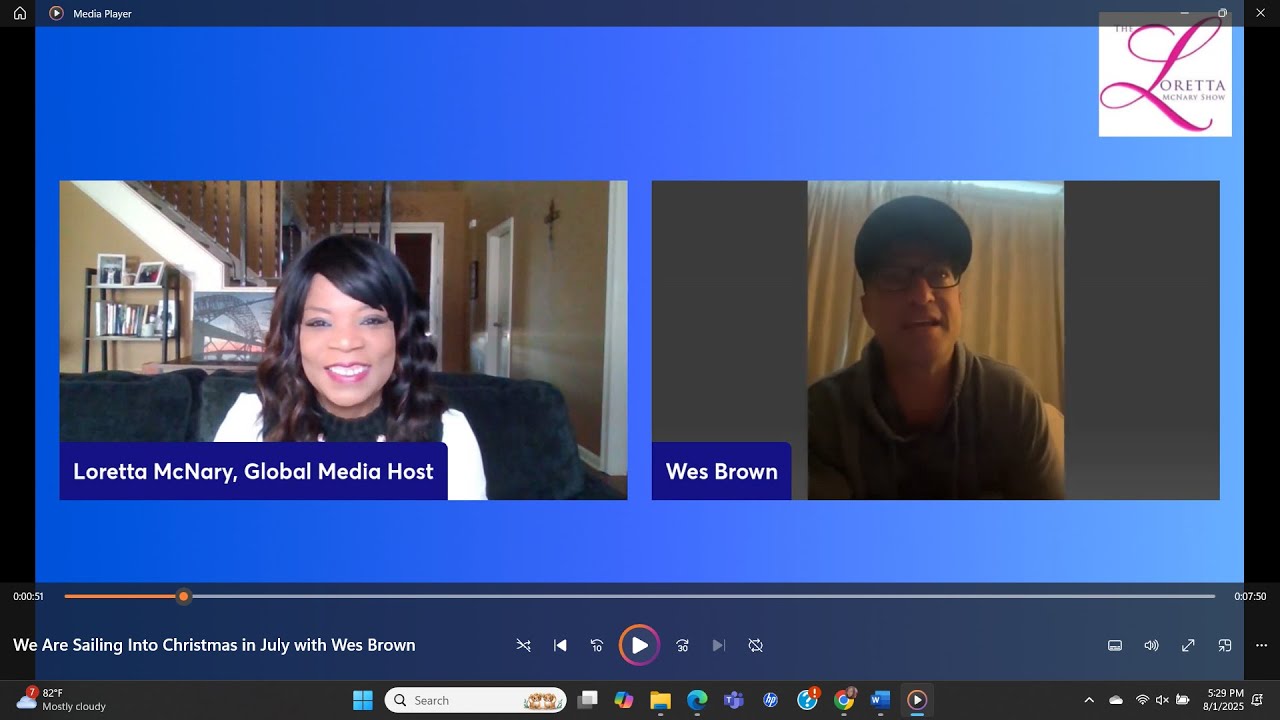Play the video
The image size is (1280, 720).
pyautogui.click(x=639, y=645)
